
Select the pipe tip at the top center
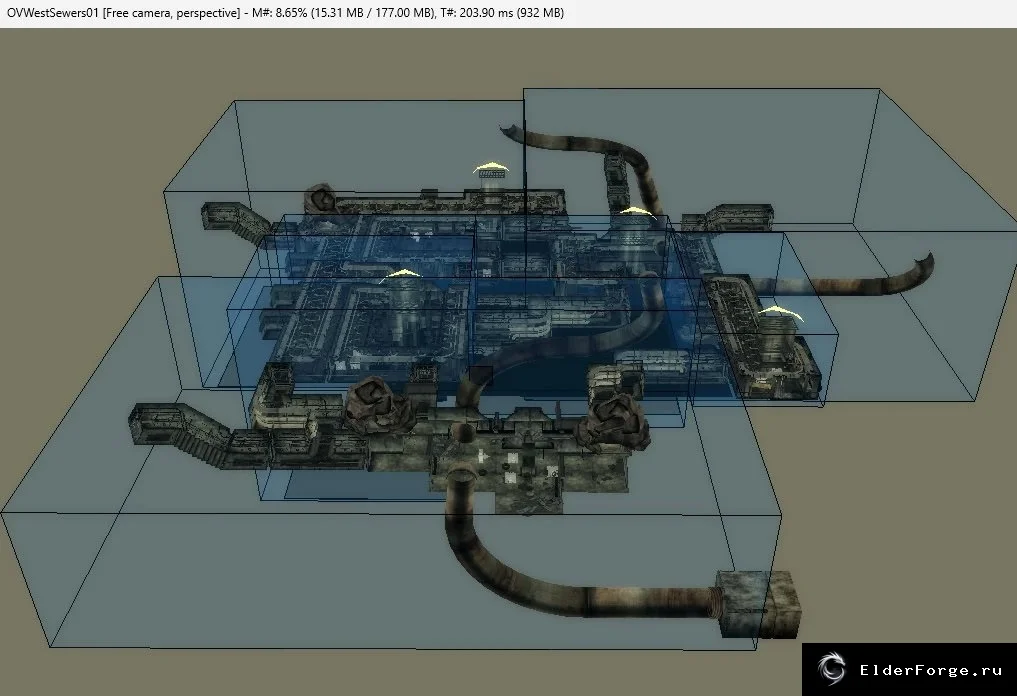512,130
